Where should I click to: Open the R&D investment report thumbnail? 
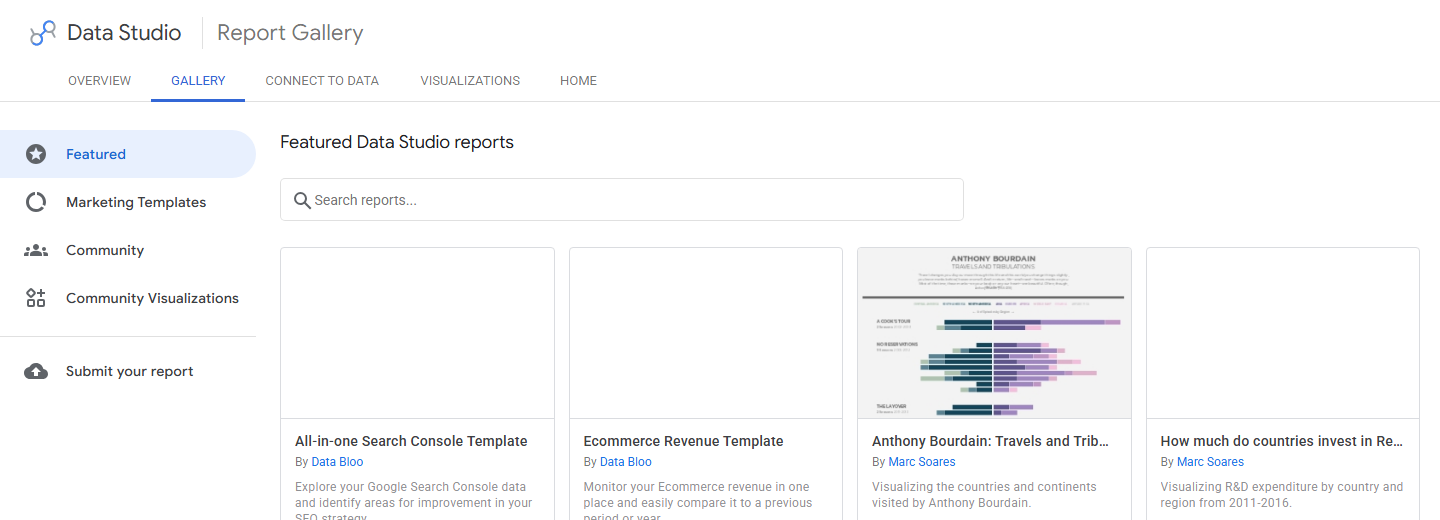(1283, 333)
